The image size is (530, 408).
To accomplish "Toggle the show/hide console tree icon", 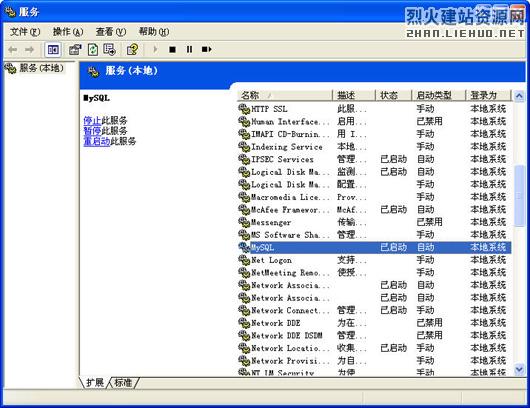I will pyautogui.click(x=53, y=50).
